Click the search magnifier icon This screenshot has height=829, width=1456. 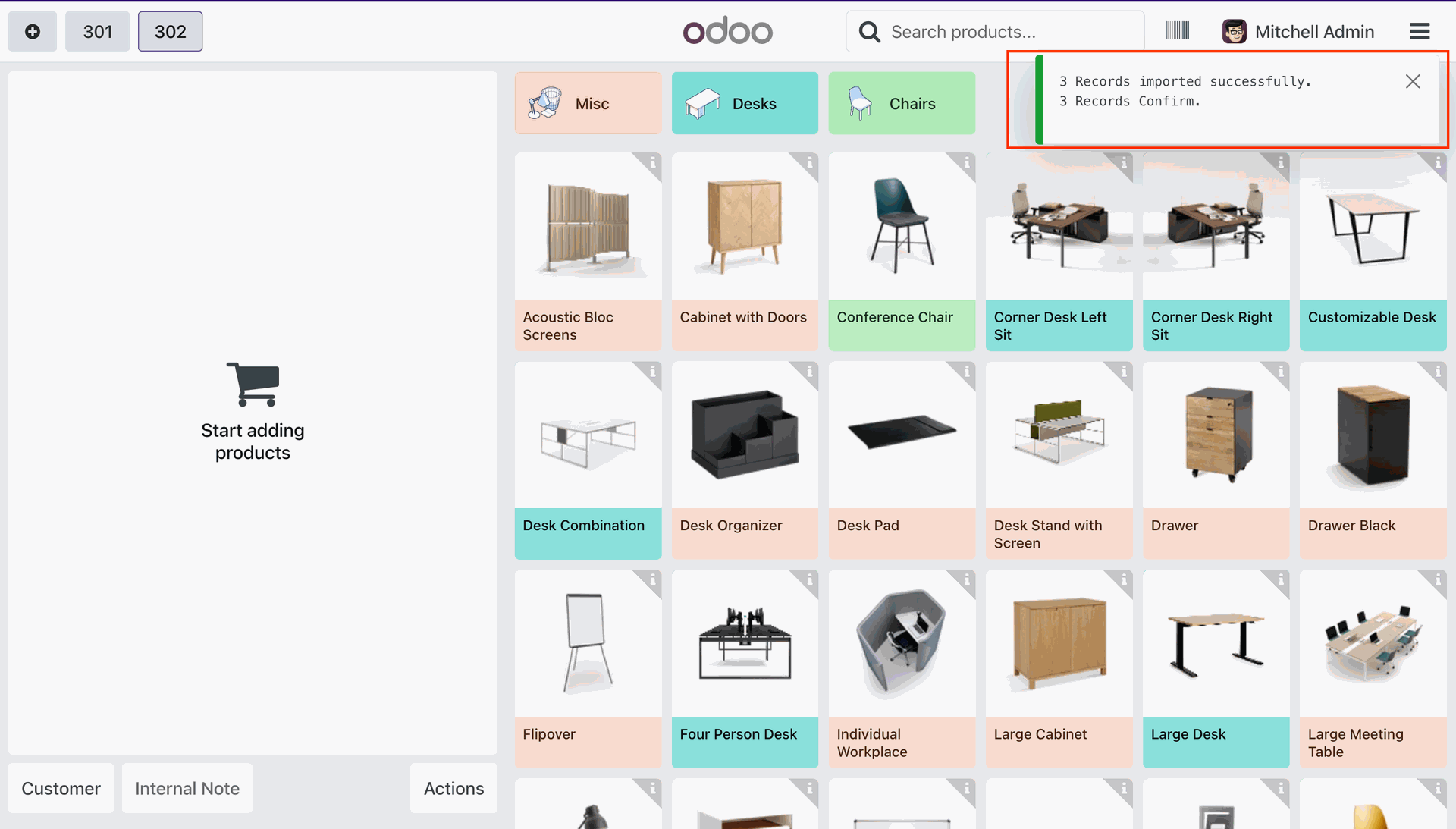pos(870,32)
